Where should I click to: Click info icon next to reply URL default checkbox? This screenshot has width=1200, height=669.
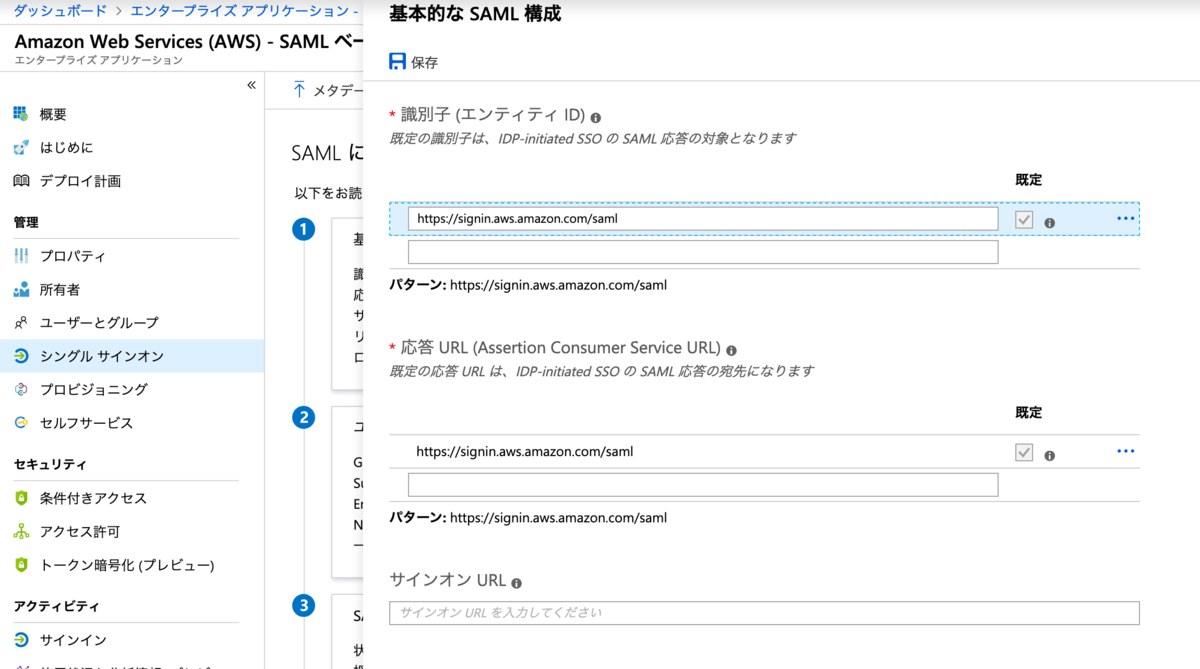coord(1049,455)
